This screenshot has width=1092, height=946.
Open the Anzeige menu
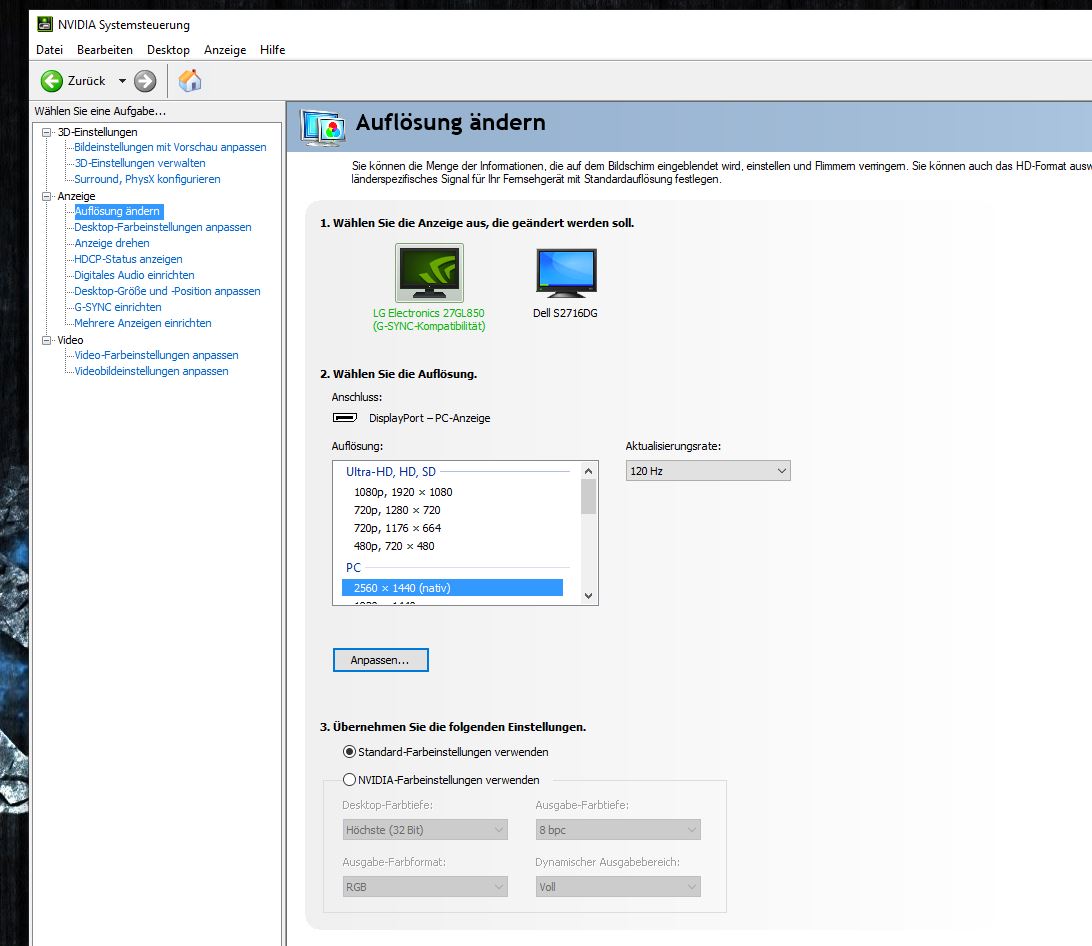coord(225,49)
